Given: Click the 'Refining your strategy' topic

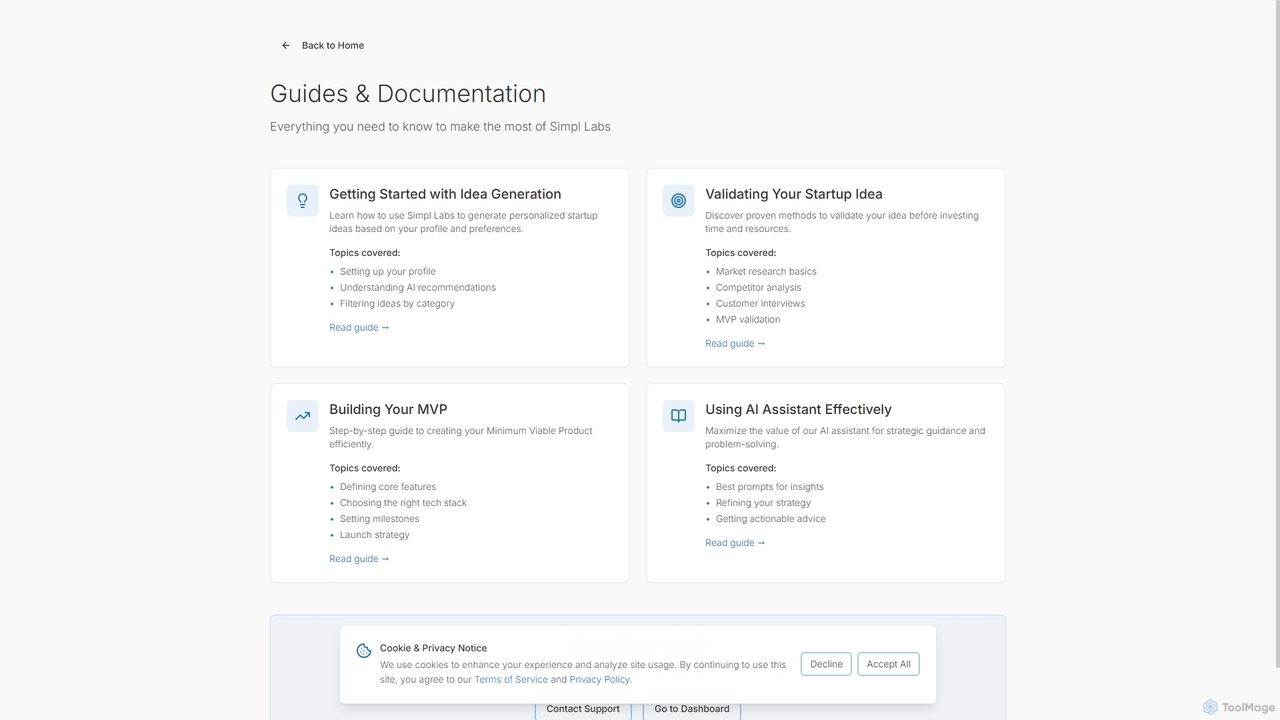Looking at the screenshot, I should (x=763, y=503).
